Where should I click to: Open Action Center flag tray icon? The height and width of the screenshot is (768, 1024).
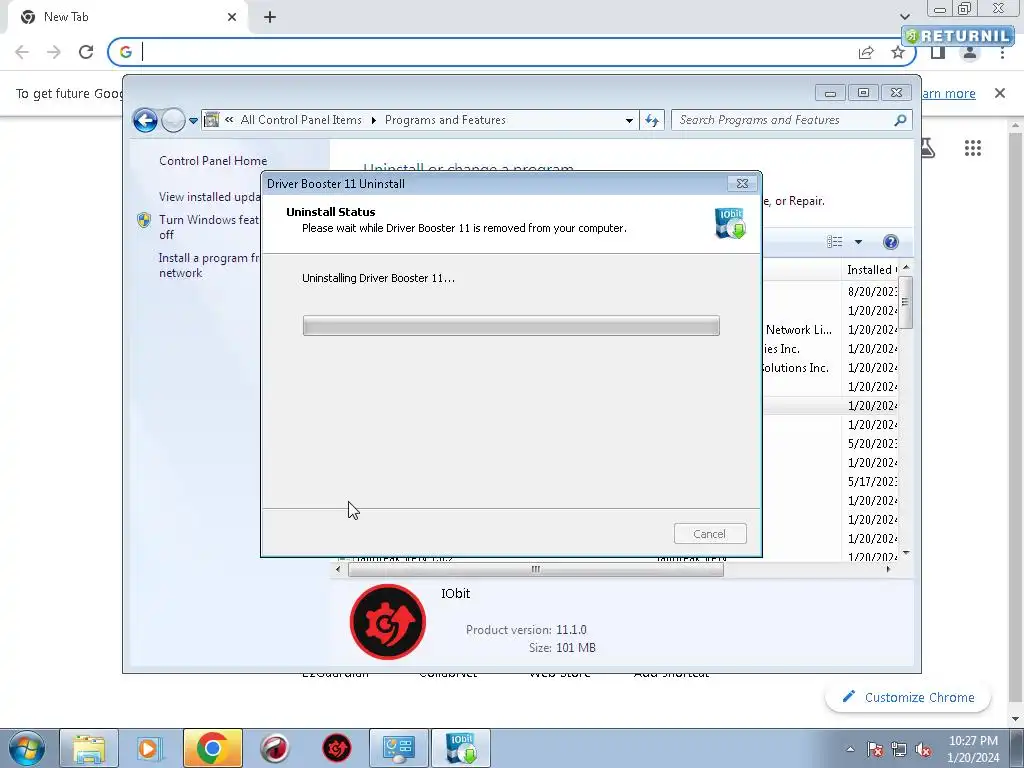pos(874,749)
